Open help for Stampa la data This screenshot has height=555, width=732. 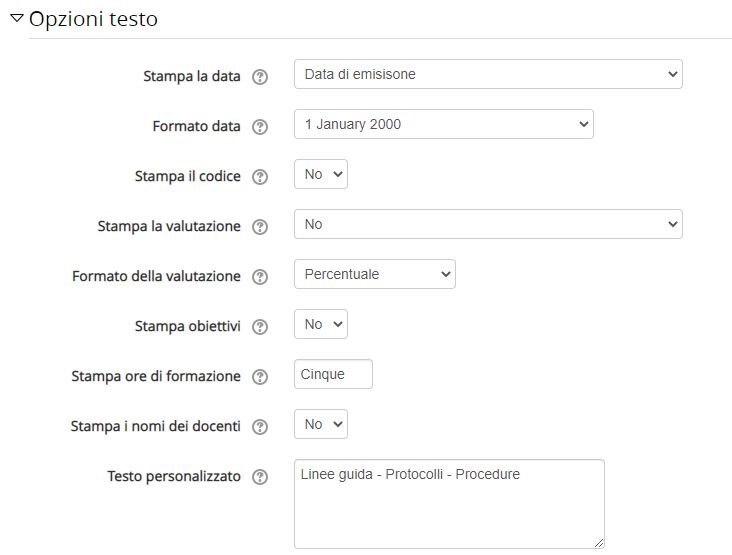[260, 77]
